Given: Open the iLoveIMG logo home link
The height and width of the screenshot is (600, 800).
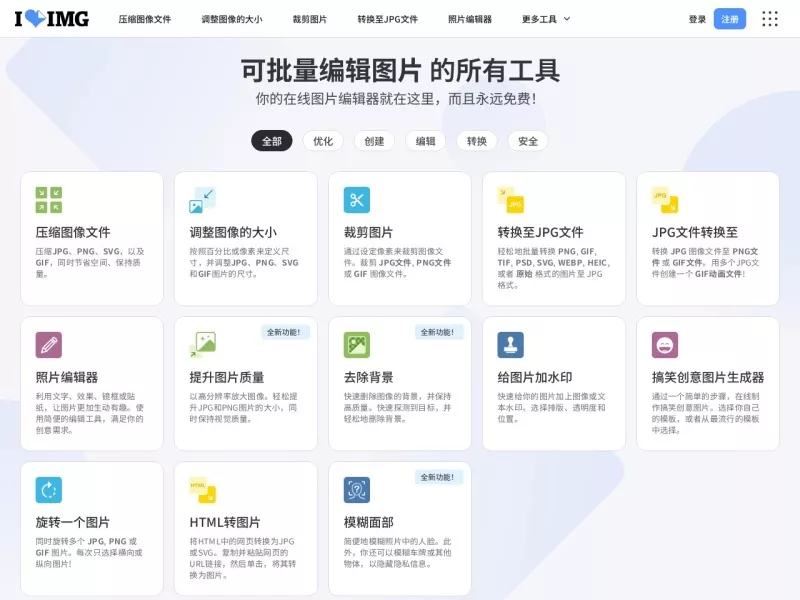Looking at the screenshot, I should 52,19.
